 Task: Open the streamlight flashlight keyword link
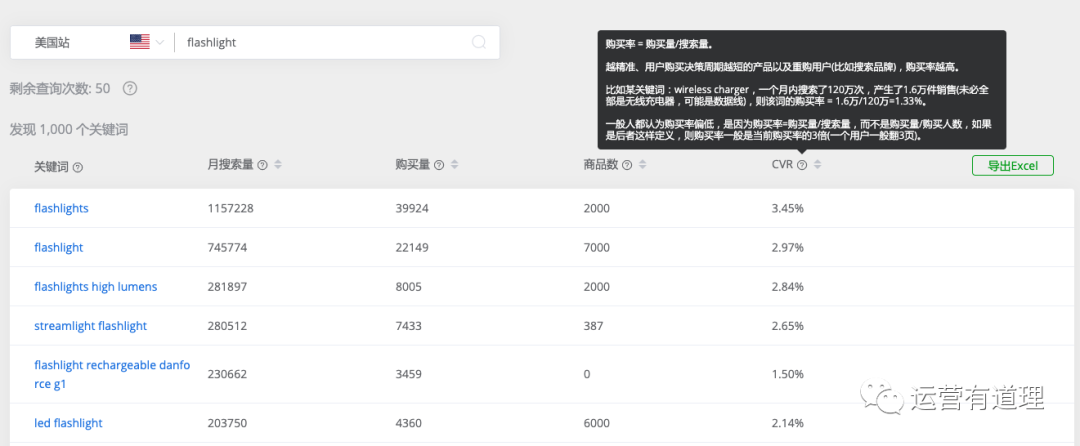coord(90,325)
